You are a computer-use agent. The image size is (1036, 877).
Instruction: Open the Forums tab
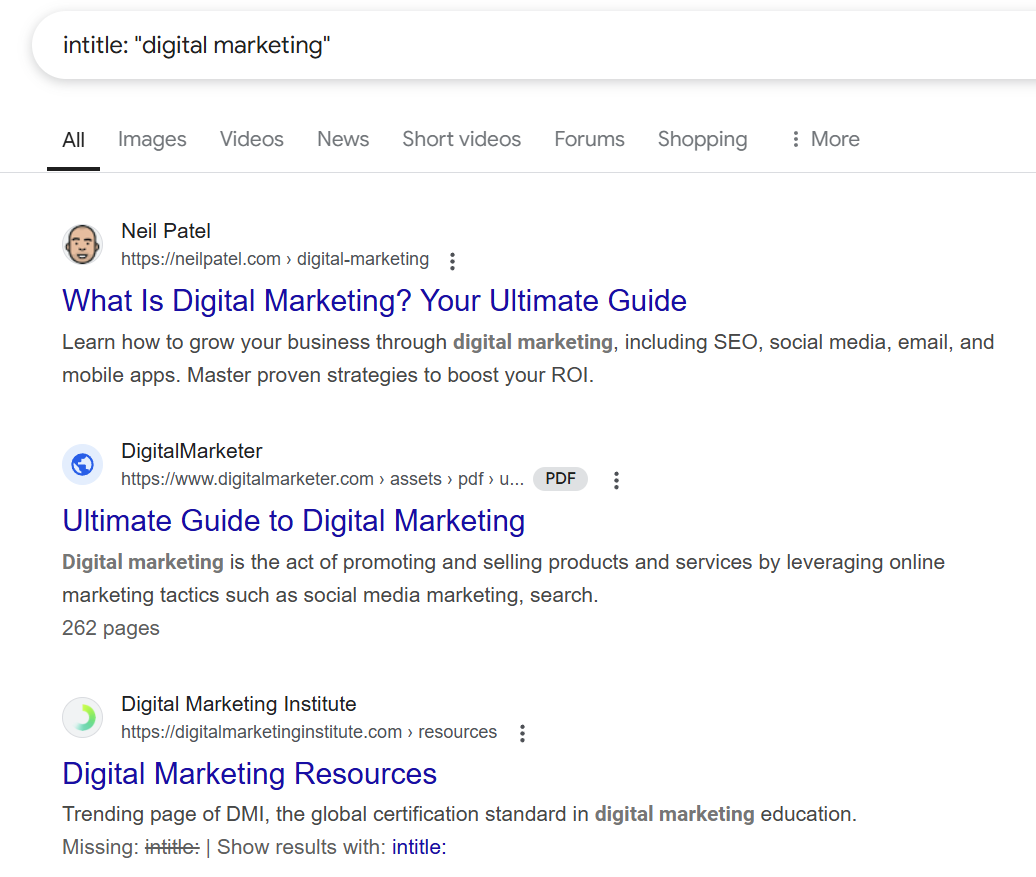[x=589, y=139]
